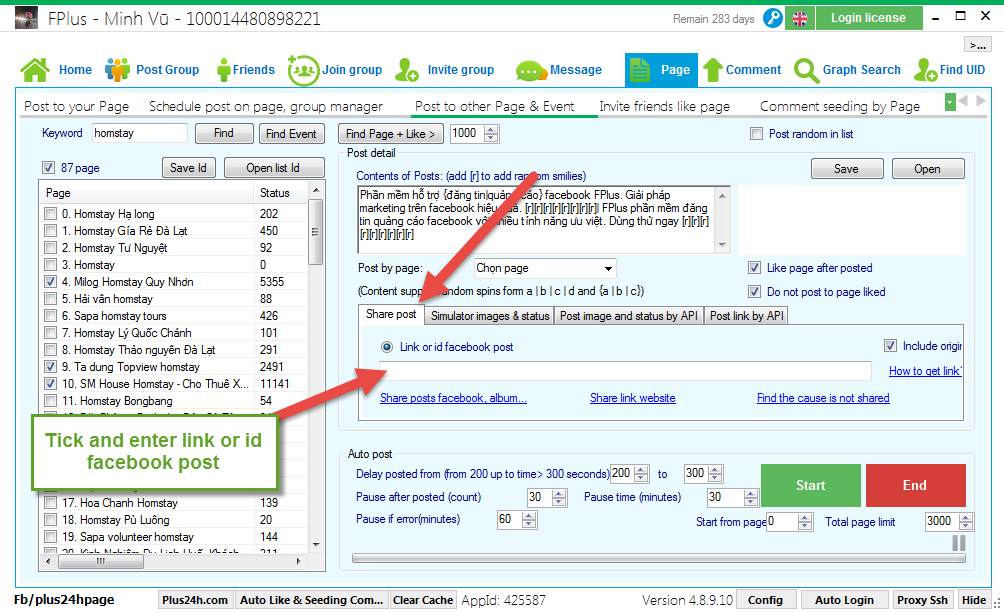Image resolution: width=1004 pixels, height=612 pixels.
Task: Uncheck SM House Homstay checkbox
Action: pos(51,383)
